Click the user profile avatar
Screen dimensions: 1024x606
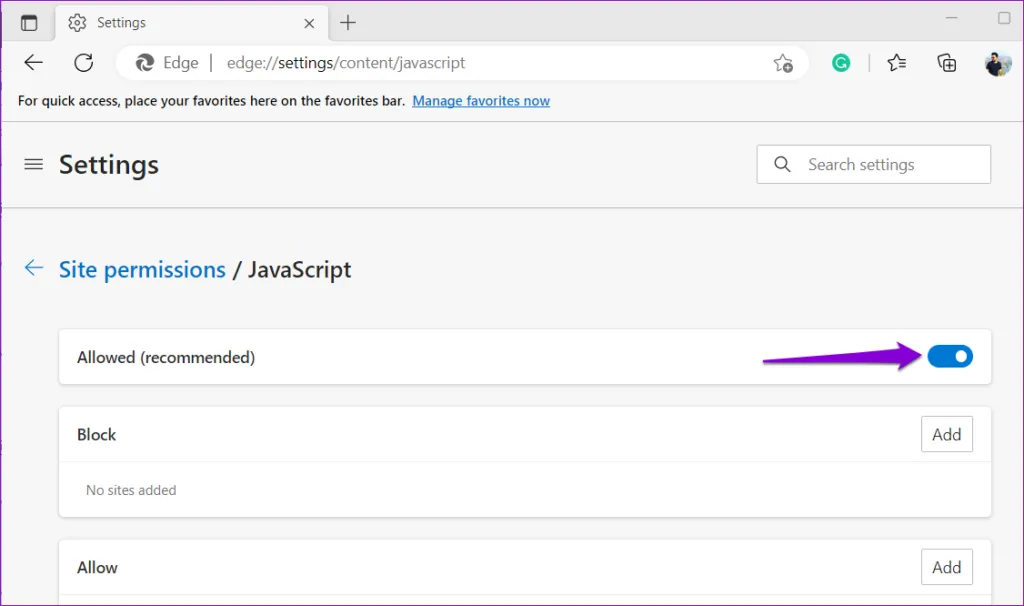pos(997,63)
